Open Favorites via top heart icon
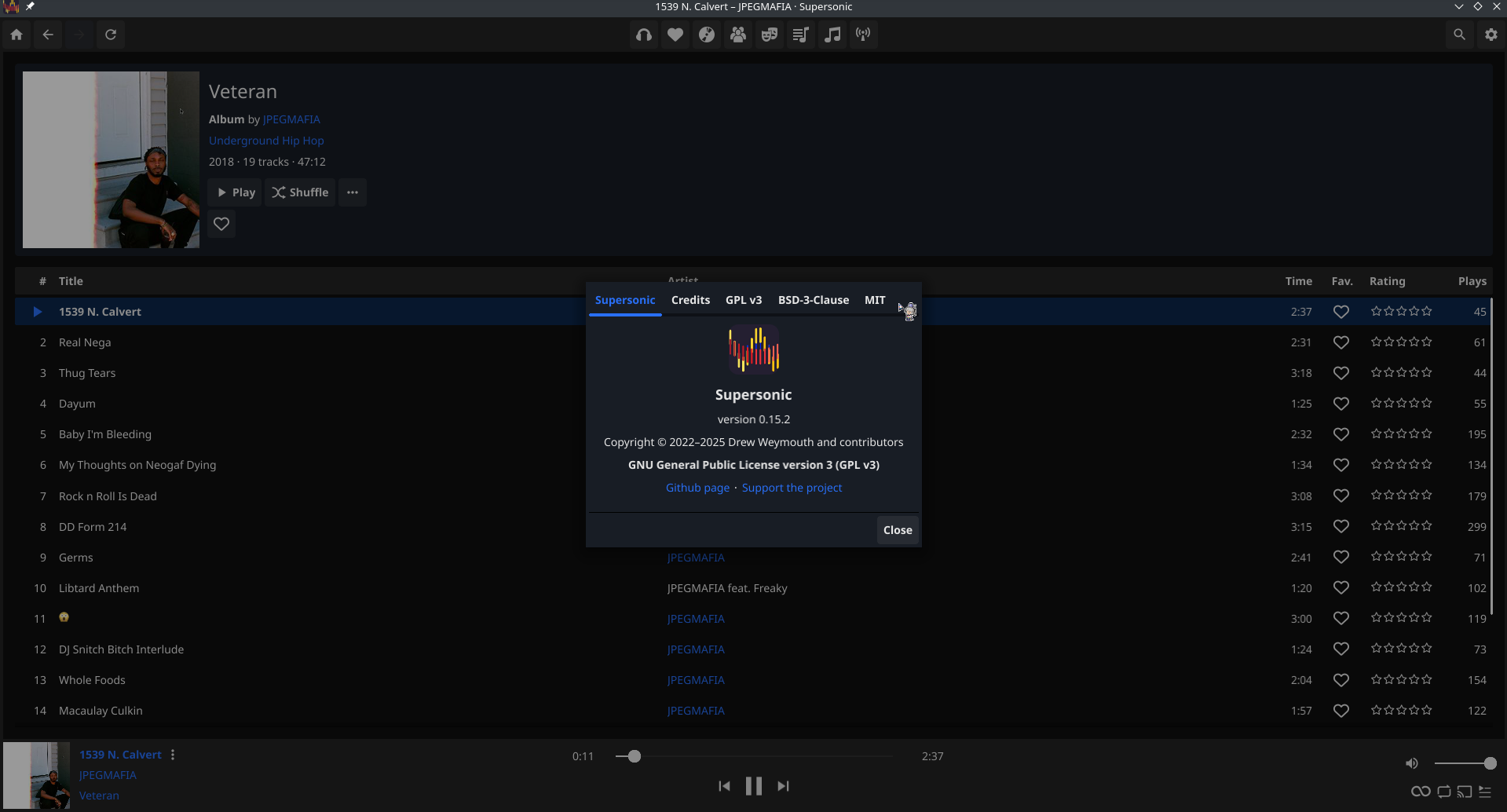 pyautogui.click(x=675, y=35)
